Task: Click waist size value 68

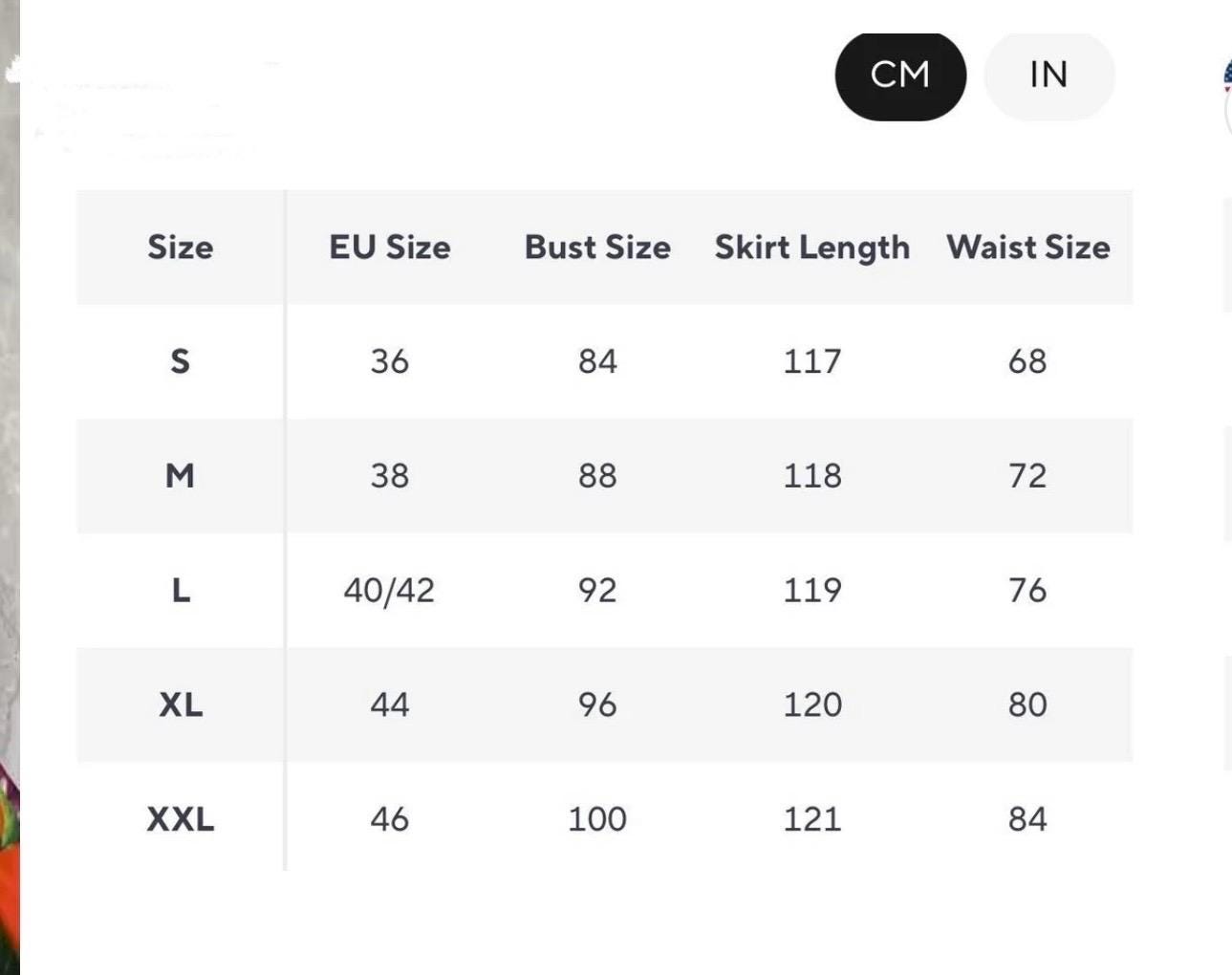Action: (1027, 361)
